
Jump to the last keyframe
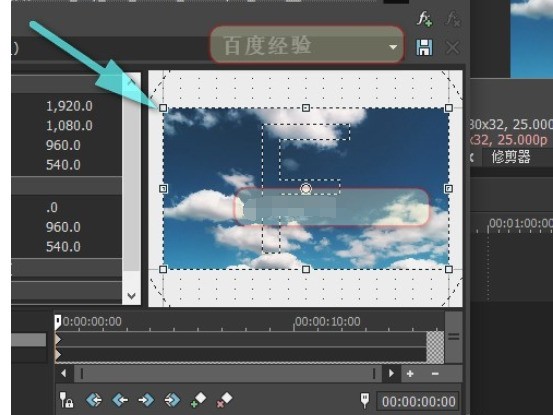[172, 400]
